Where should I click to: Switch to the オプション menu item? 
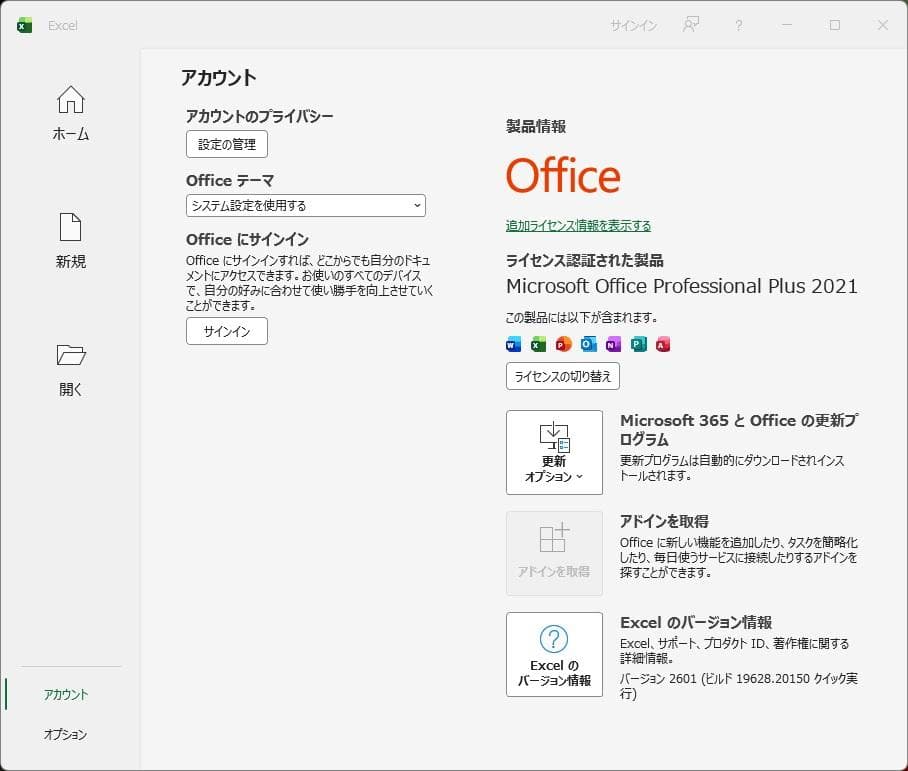65,735
